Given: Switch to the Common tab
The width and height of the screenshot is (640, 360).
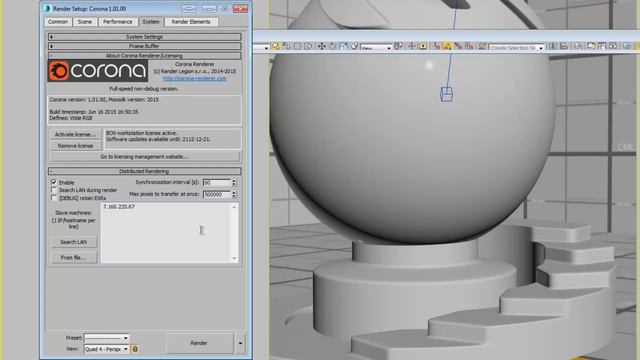Looking at the screenshot, I should 58,22.
